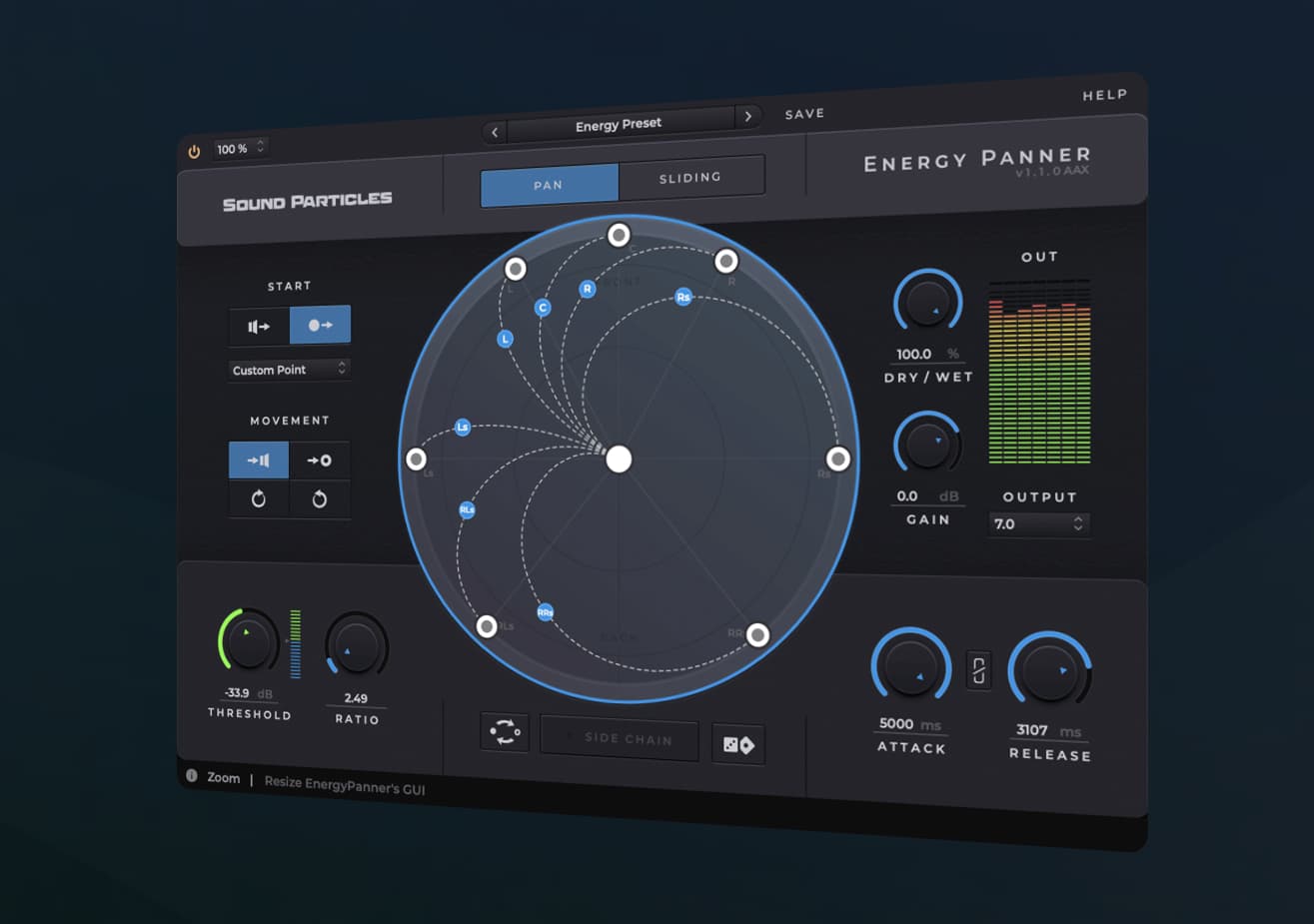1314x924 pixels.
Task: Click the Zoom label in status bar
Action: [224, 777]
